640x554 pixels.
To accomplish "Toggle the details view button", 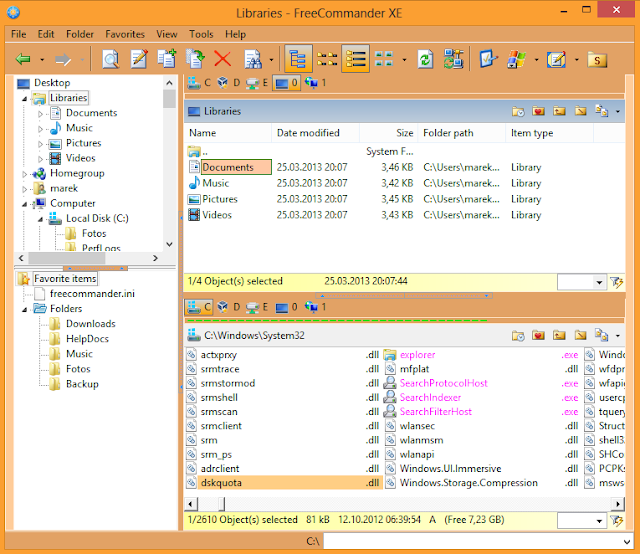I will coord(356,59).
